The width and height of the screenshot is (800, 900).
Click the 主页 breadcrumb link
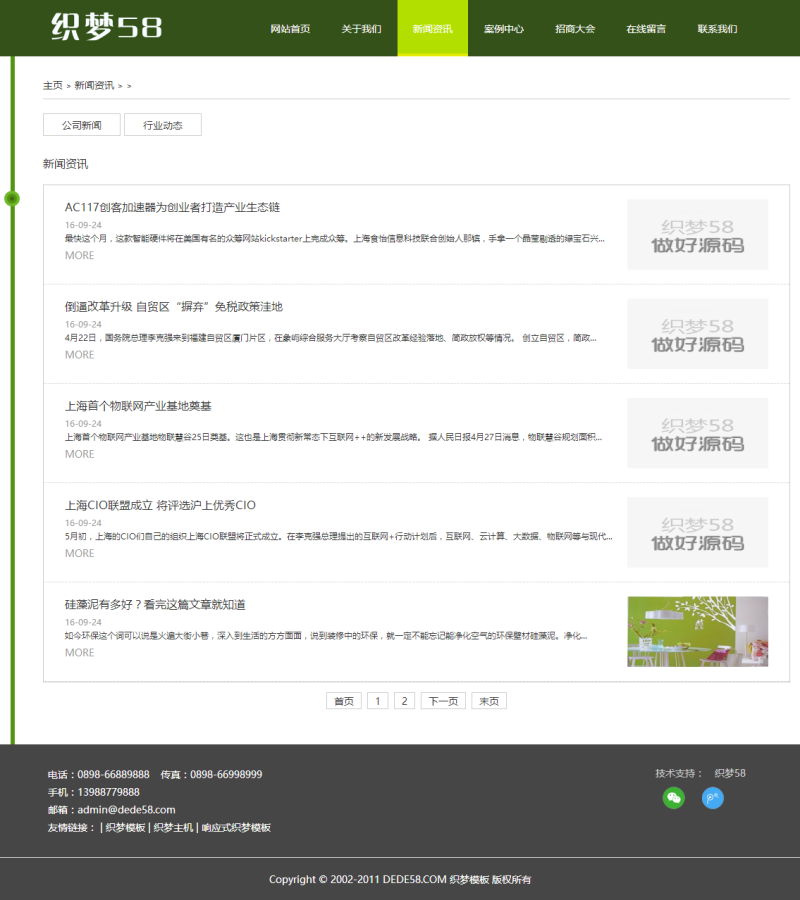[x=53, y=86]
